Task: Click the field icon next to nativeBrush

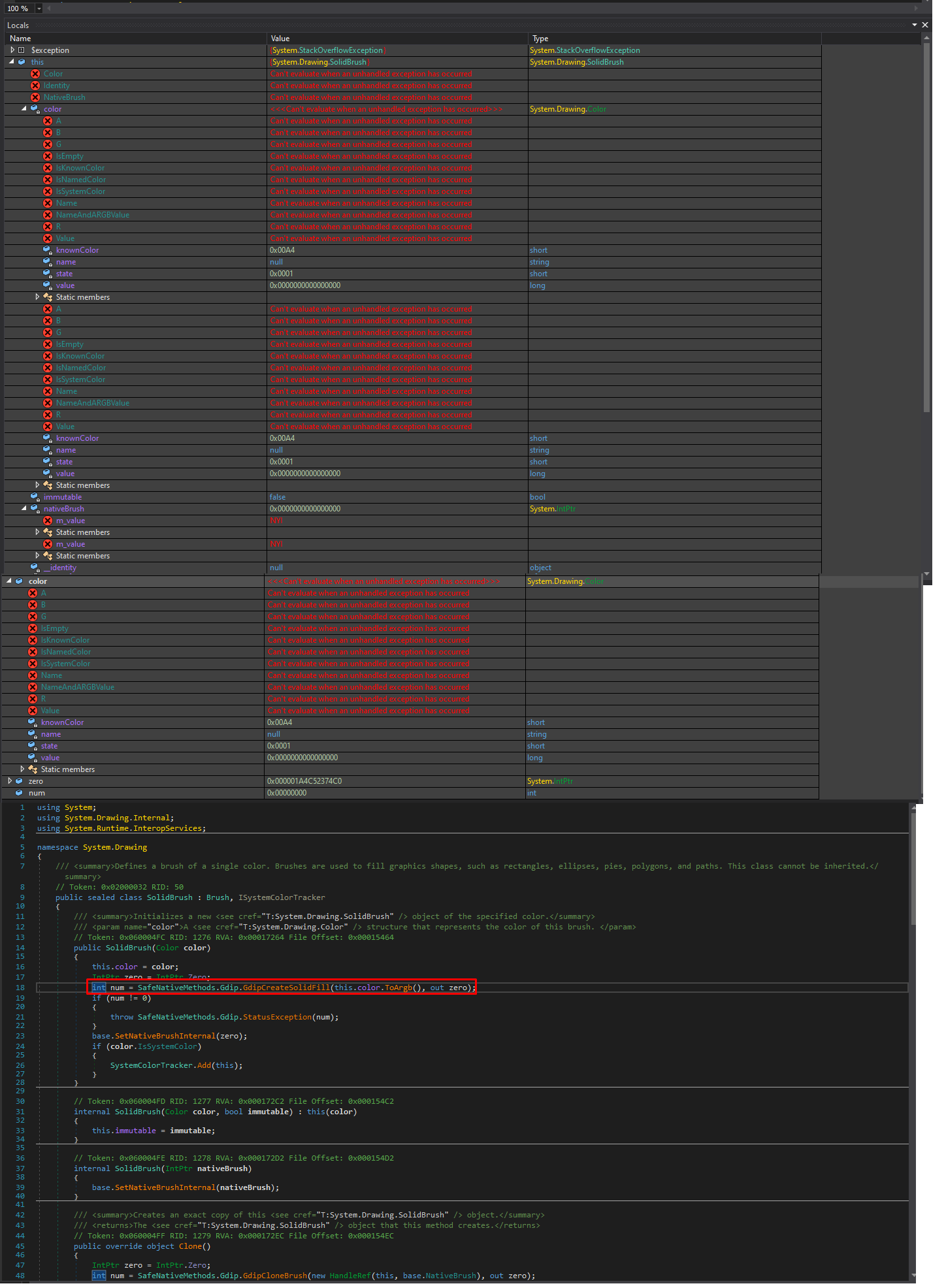Action: [x=35, y=509]
